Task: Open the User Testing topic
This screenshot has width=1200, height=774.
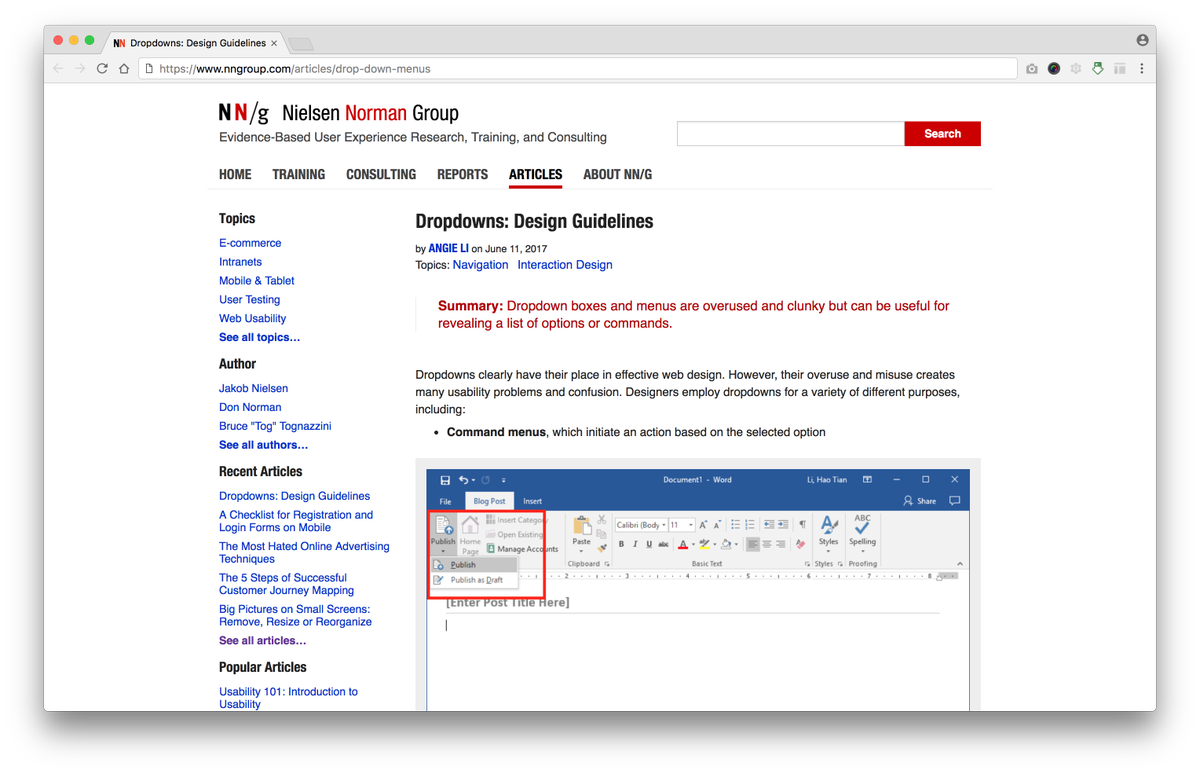Action: [x=250, y=300]
